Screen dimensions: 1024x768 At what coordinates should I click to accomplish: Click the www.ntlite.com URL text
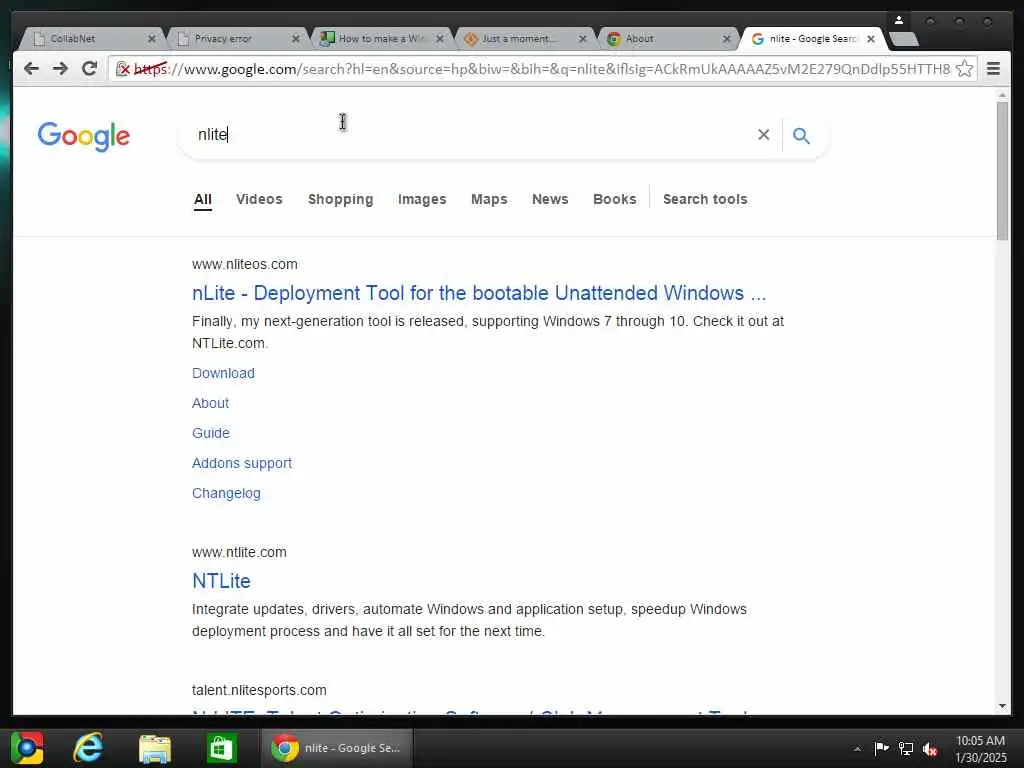coord(239,552)
